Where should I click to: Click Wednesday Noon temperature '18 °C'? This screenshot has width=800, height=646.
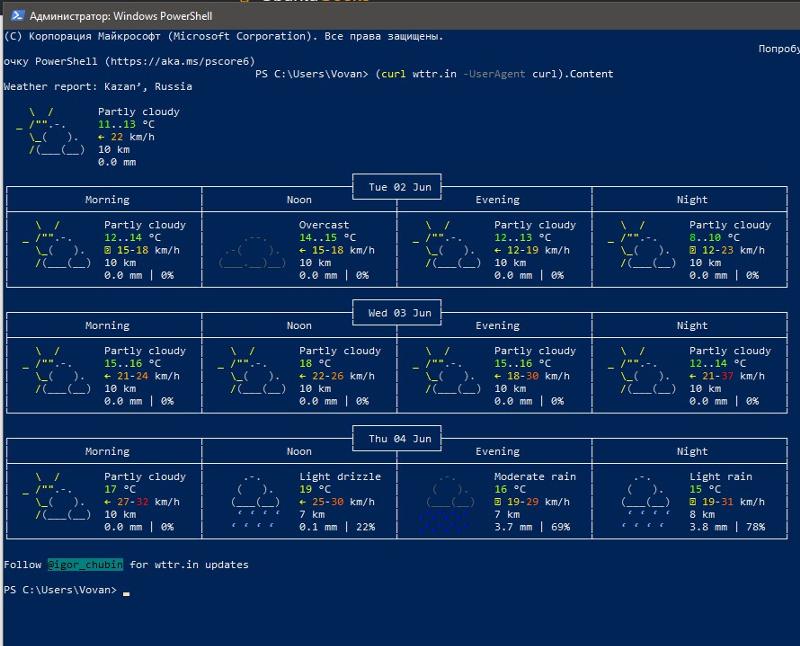pyautogui.click(x=314, y=363)
